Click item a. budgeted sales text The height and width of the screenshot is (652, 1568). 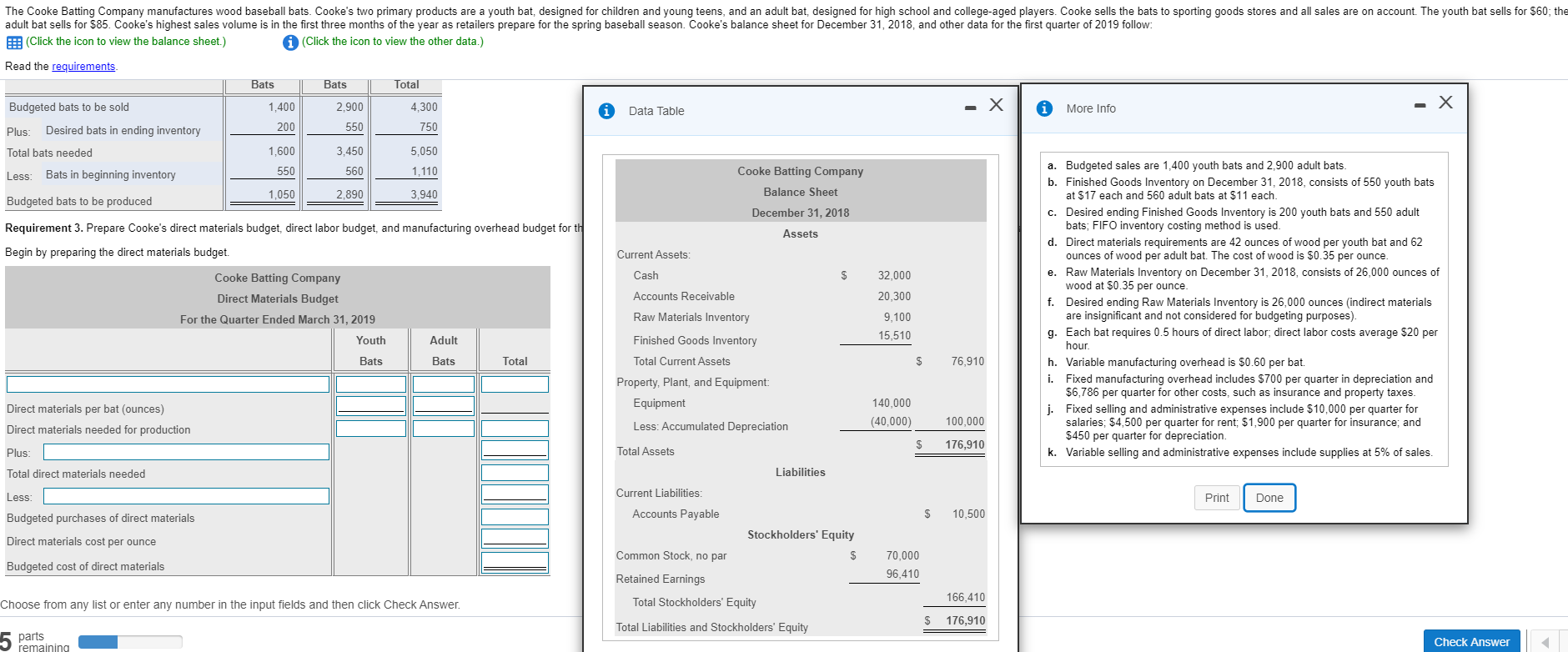coord(1206,166)
